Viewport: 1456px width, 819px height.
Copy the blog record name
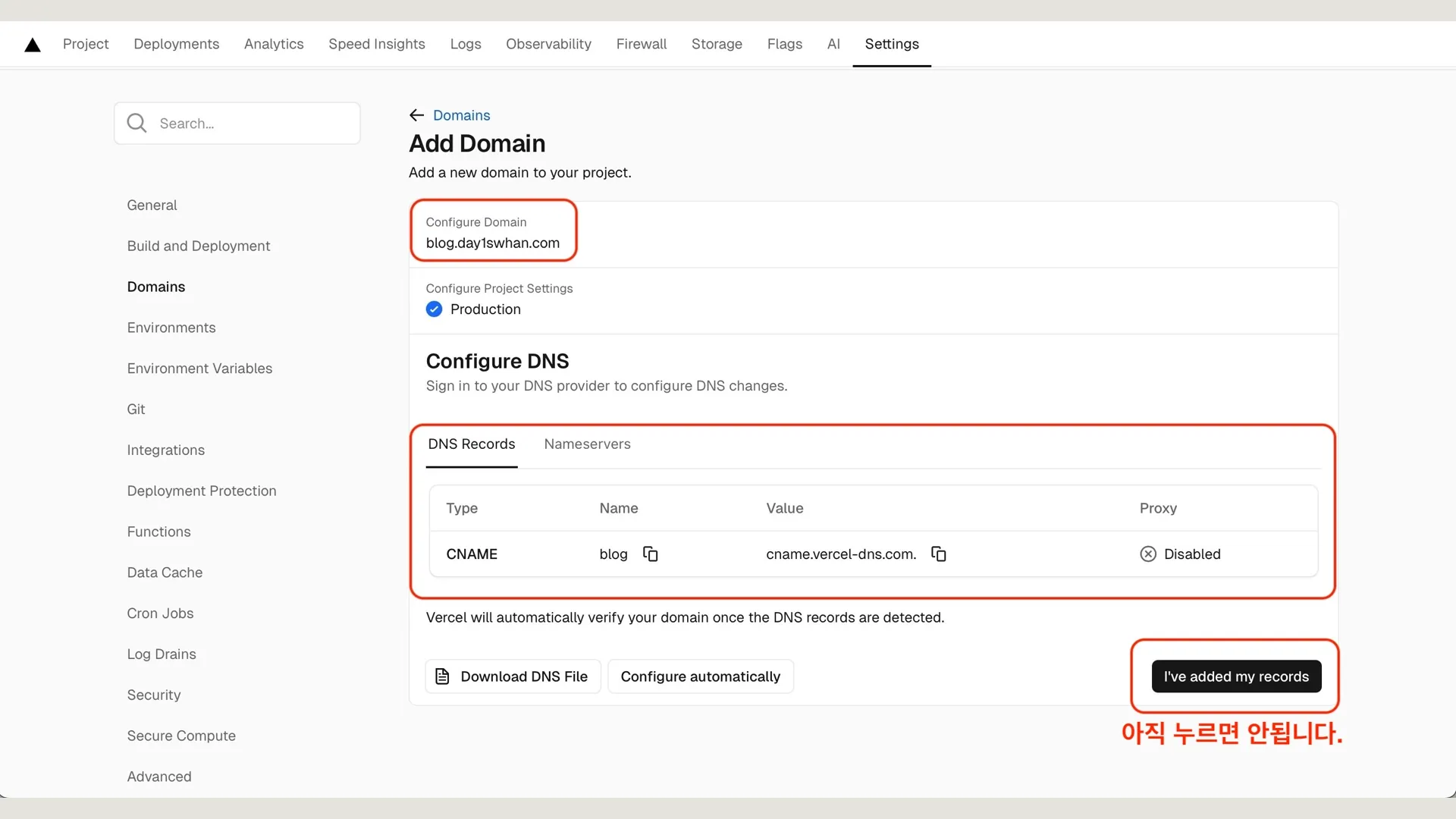[650, 554]
